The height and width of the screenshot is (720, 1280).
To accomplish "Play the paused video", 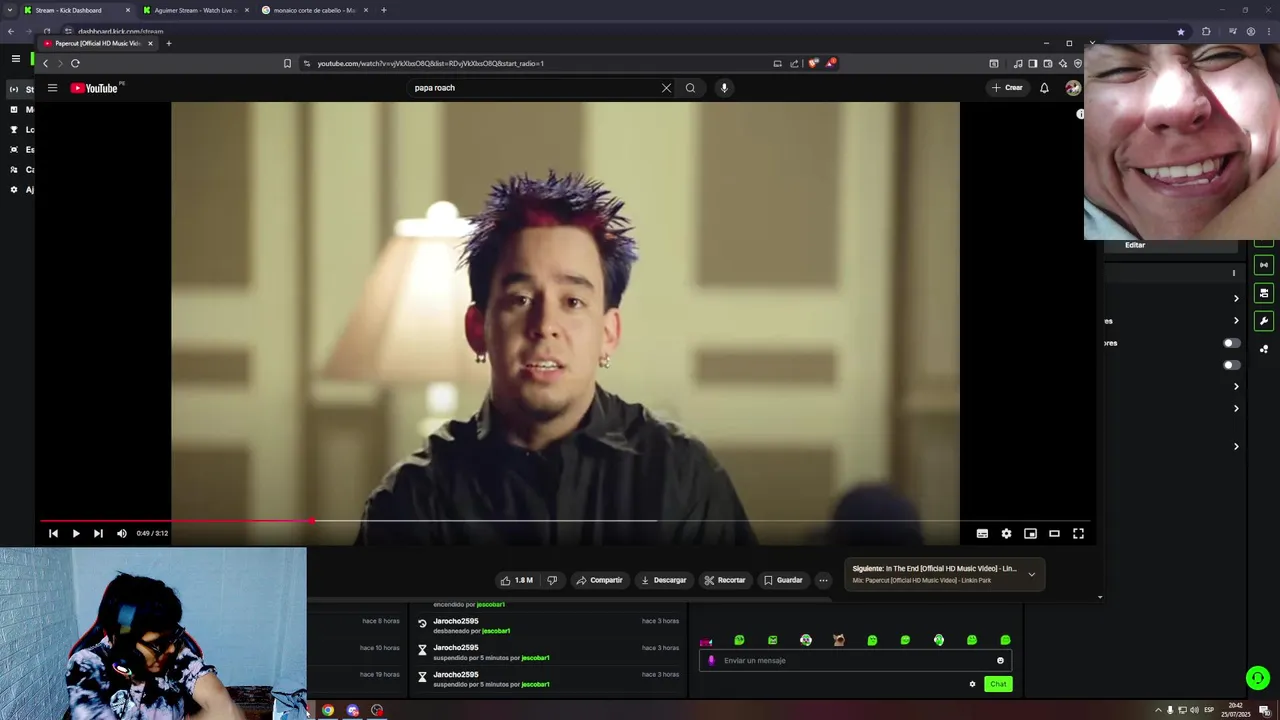I will click(x=75, y=533).
